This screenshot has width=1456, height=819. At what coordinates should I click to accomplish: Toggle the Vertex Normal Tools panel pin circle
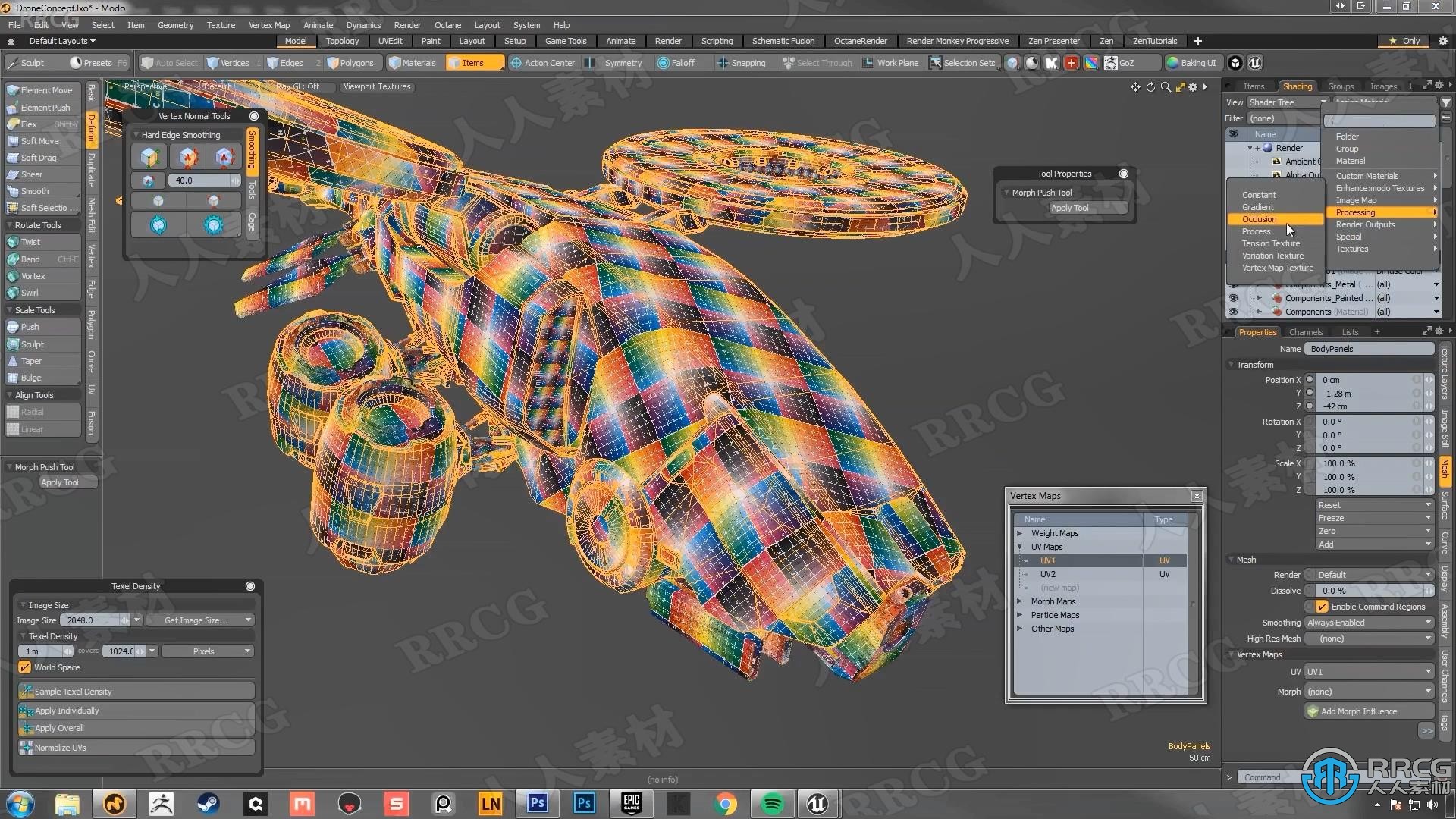(x=254, y=116)
